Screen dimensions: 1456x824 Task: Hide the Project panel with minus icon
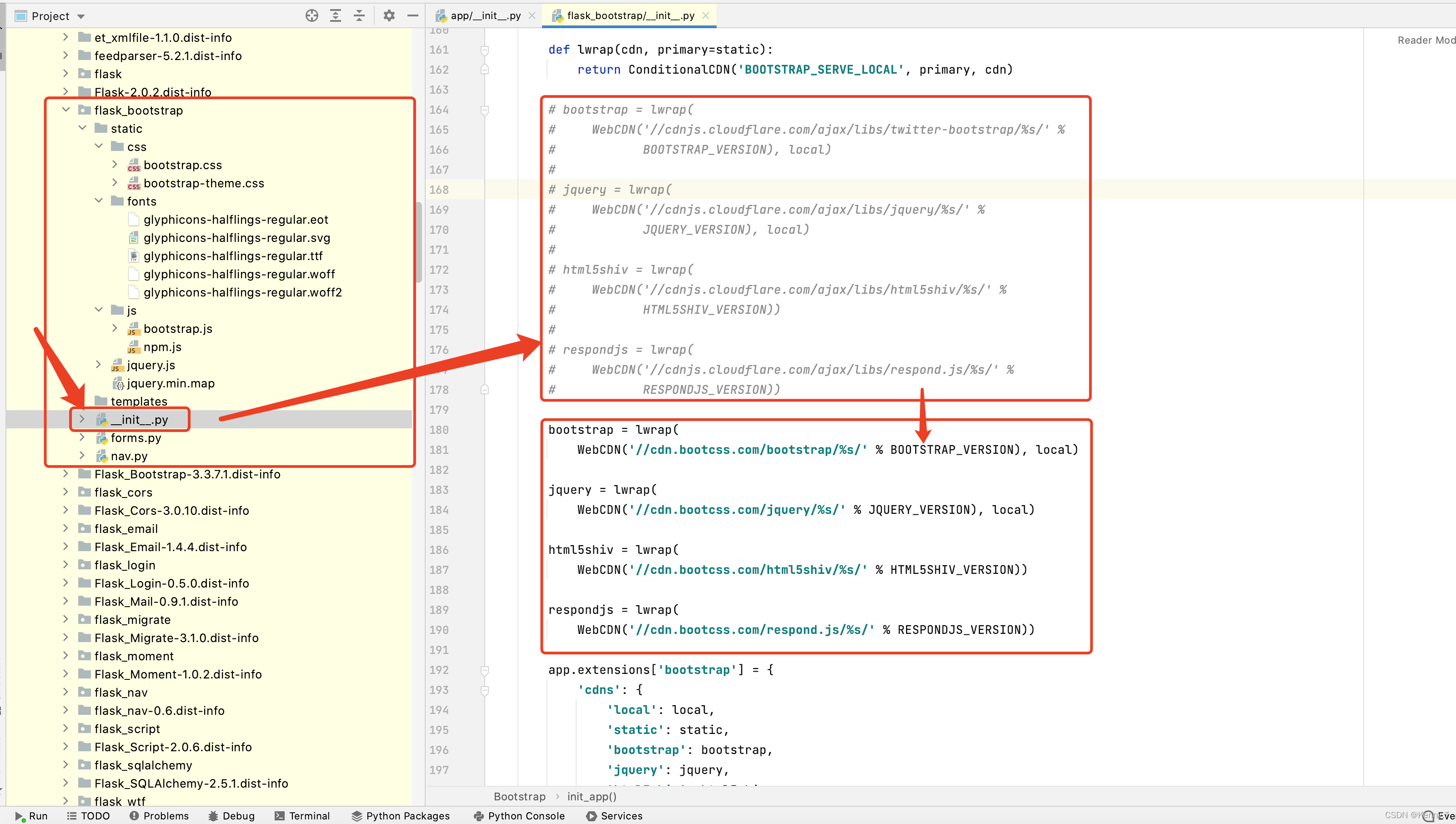click(x=412, y=15)
